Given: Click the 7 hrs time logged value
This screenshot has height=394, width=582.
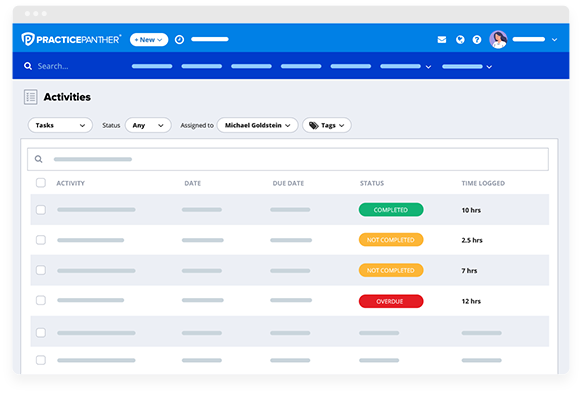Looking at the screenshot, I should [469, 271].
